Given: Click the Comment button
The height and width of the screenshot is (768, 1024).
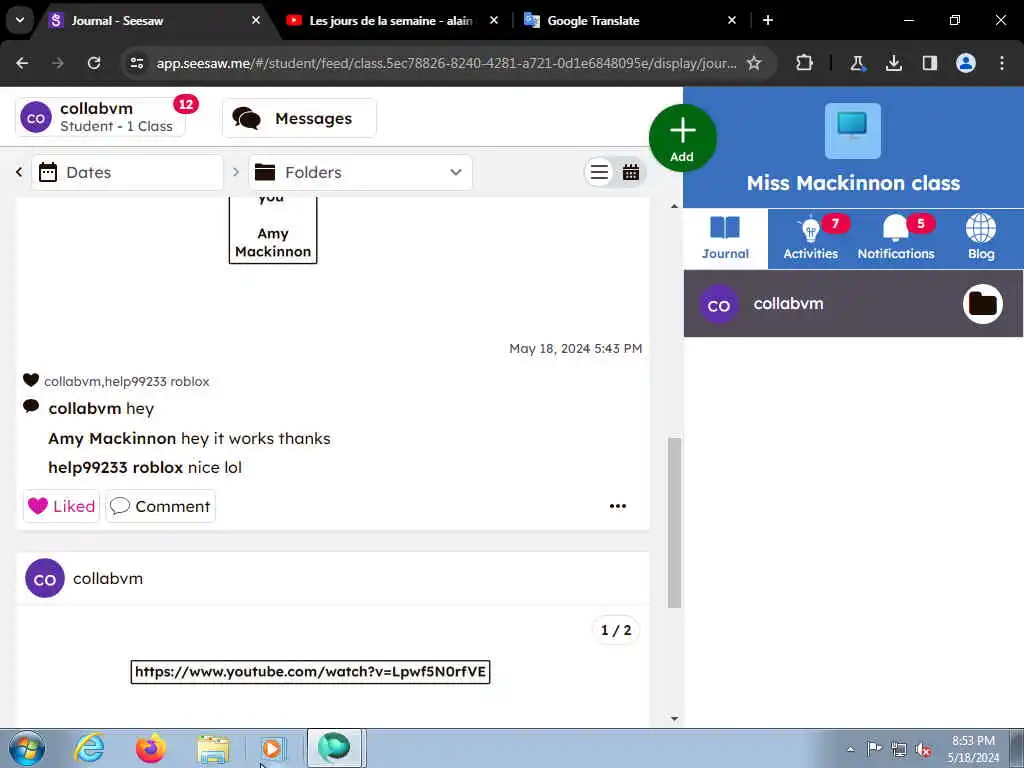Looking at the screenshot, I should pos(160,506).
